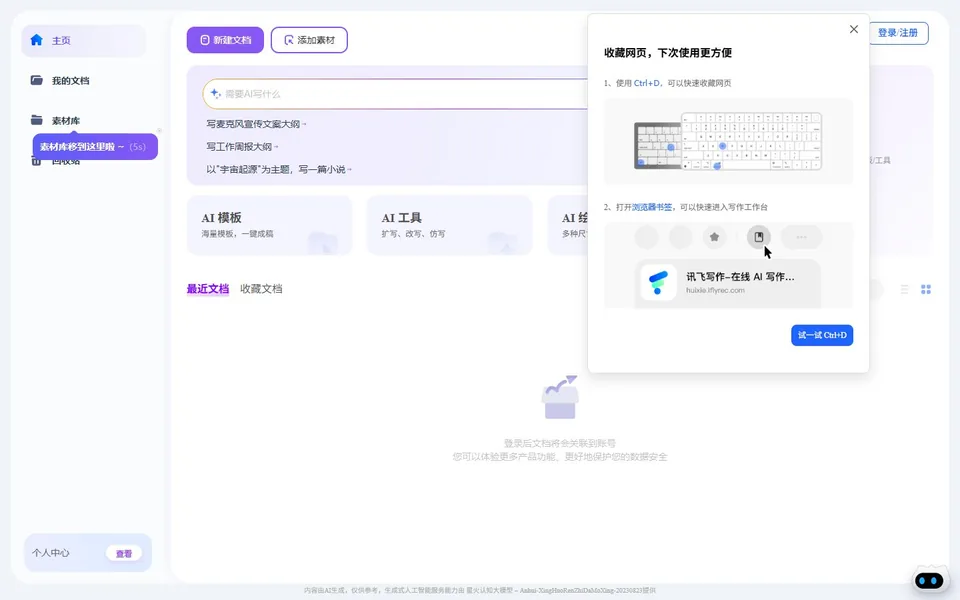
Task: Open 我的文档 in the sidebar
Action: point(70,81)
